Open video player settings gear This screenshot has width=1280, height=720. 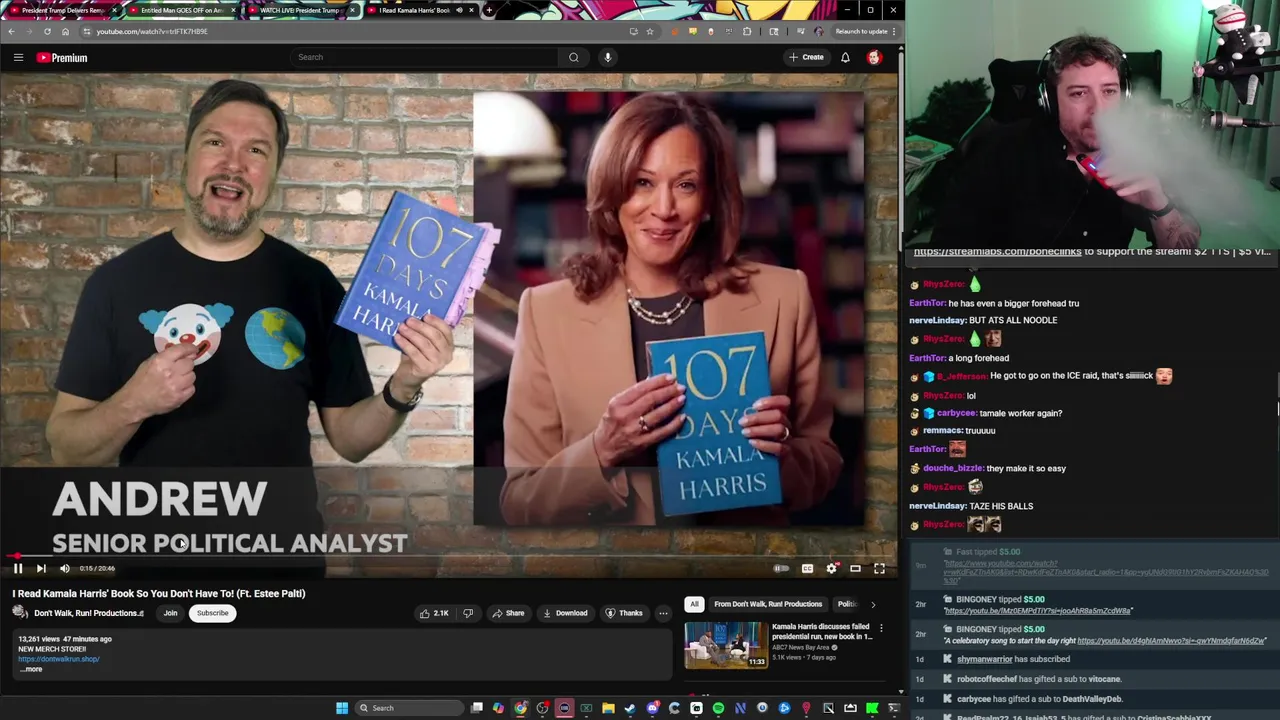coord(831,568)
